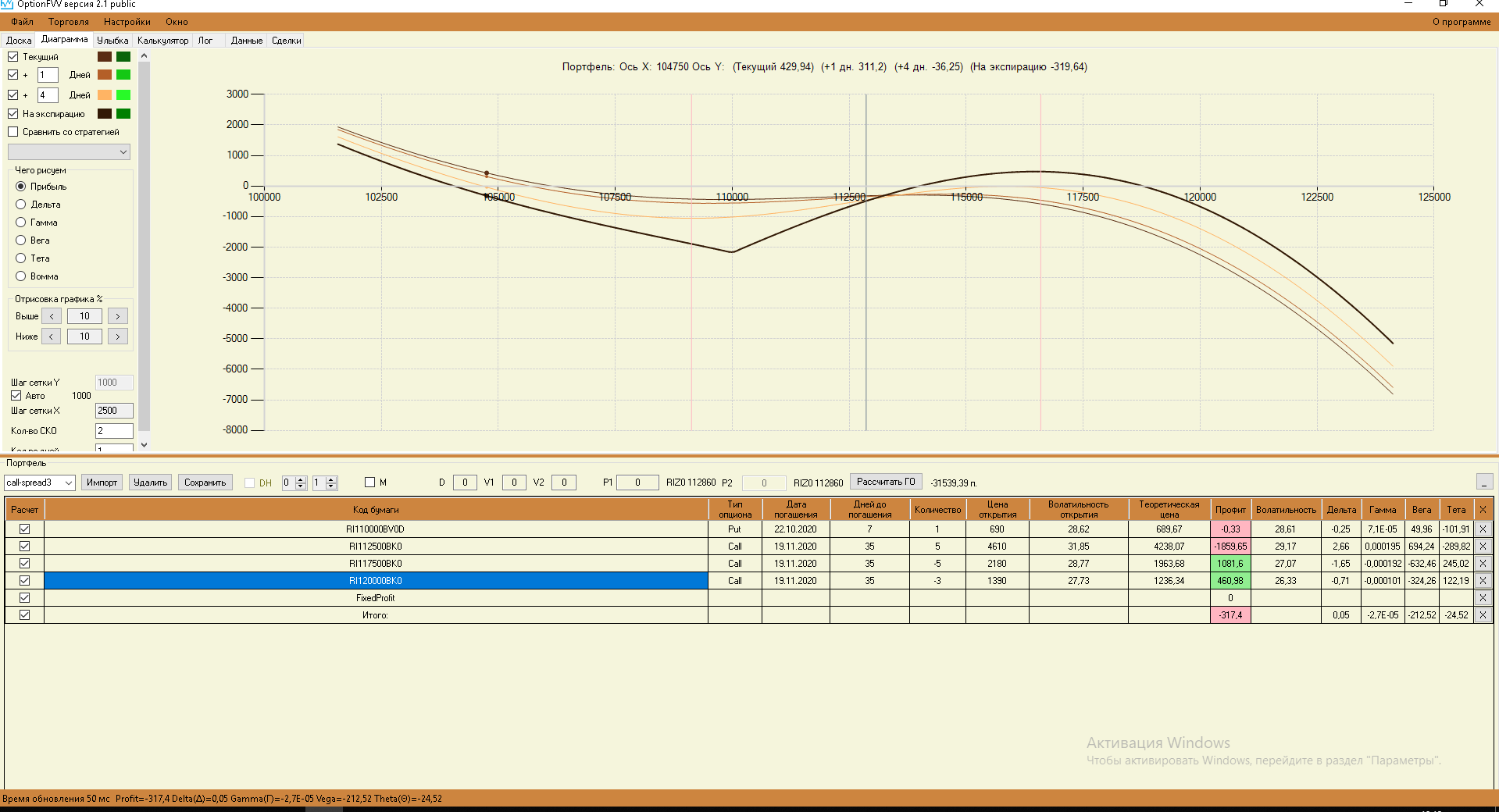Image resolution: width=1499 pixels, height=812 pixels.
Task: Click the X icon in the FixedProfit row
Action: coord(1483,598)
